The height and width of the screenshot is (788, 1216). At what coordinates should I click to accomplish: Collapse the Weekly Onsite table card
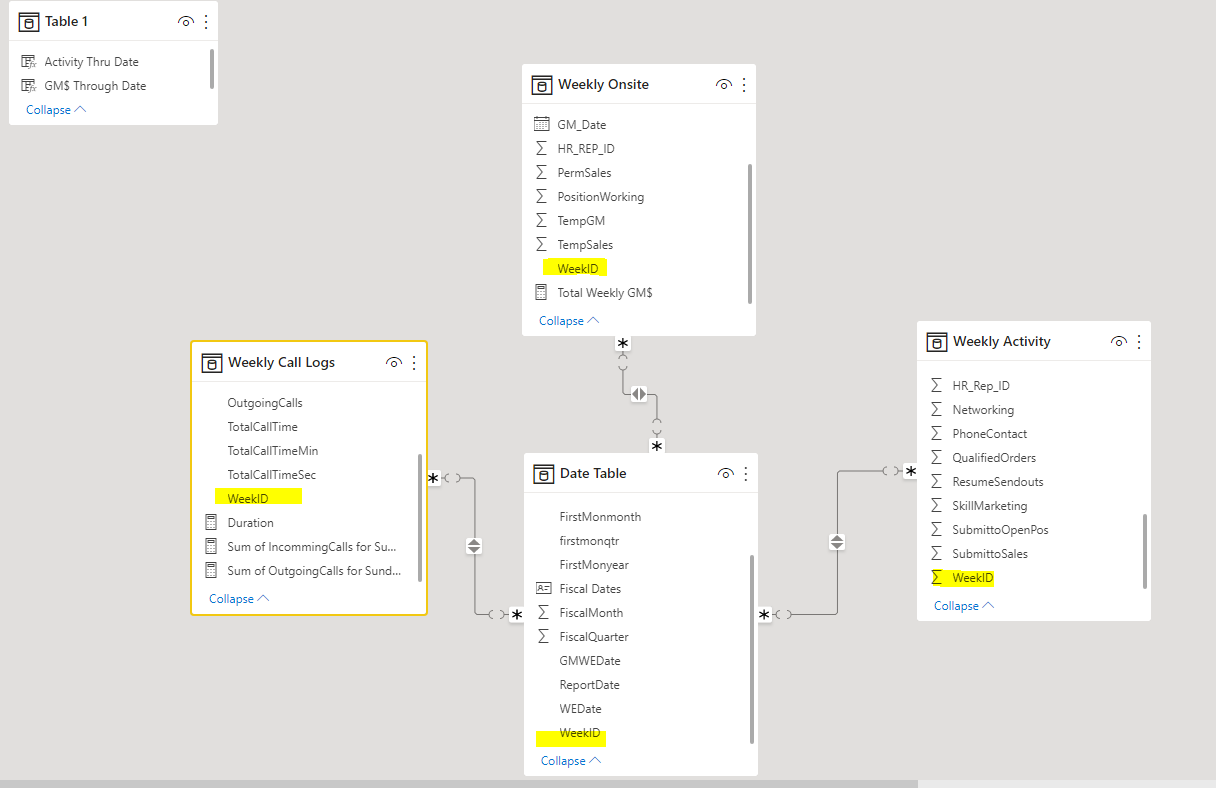(x=569, y=321)
